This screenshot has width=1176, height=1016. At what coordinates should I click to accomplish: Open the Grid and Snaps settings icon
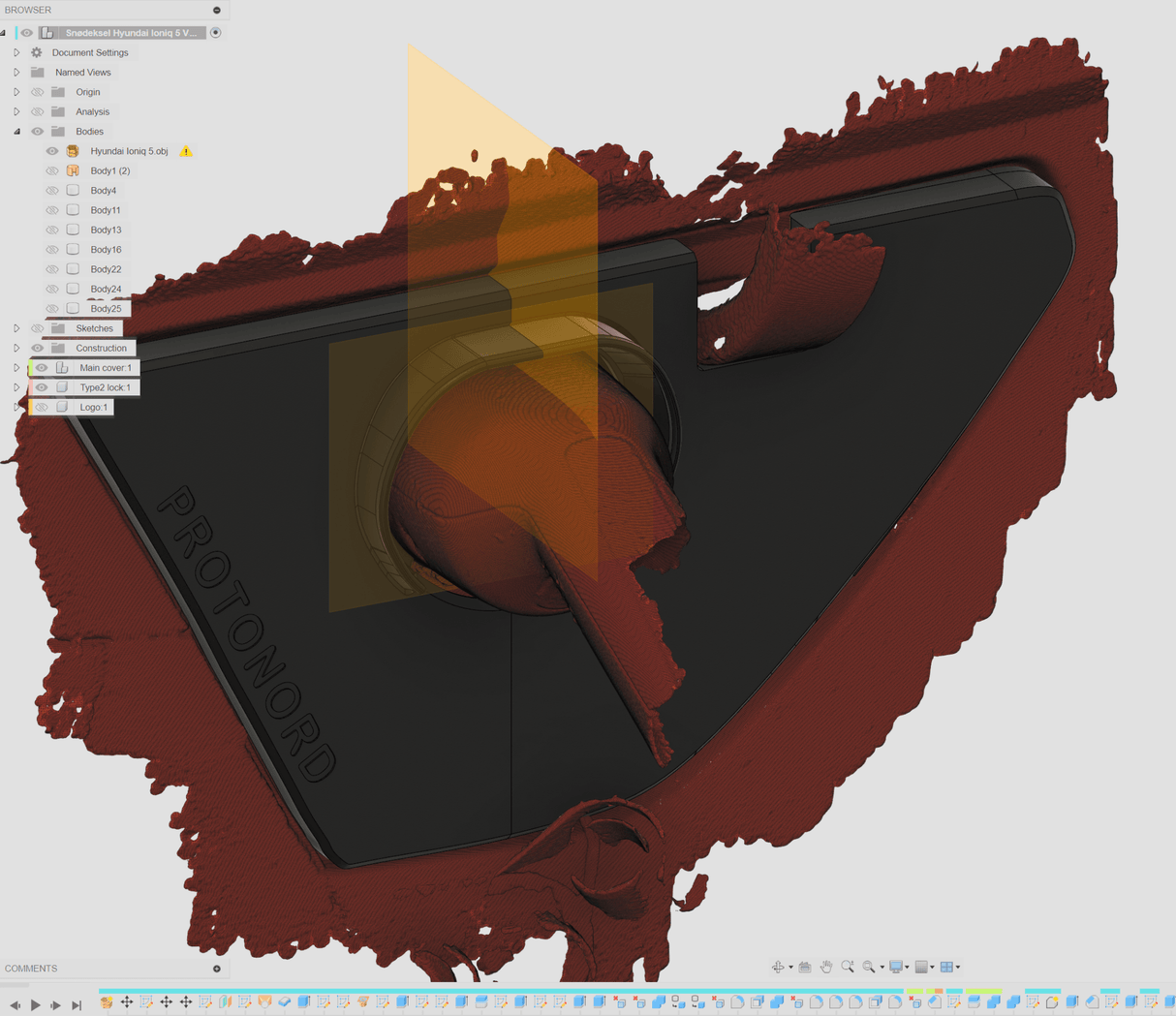click(x=921, y=967)
